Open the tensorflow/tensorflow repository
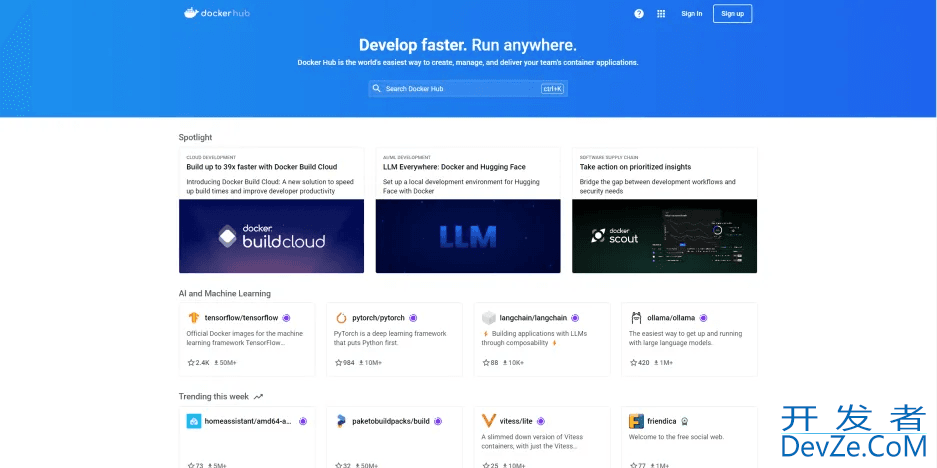Image resolution: width=937 pixels, height=468 pixels. pos(241,318)
